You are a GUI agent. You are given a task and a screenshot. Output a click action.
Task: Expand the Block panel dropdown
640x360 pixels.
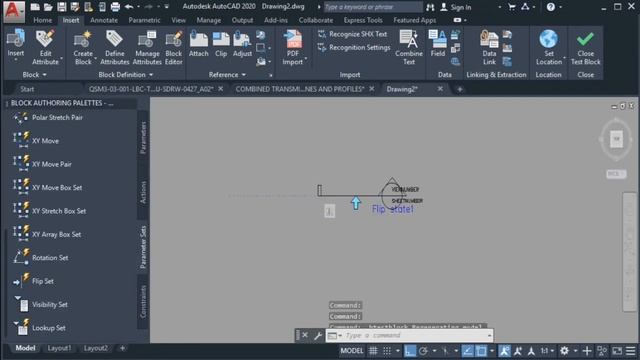click(x=34, y=75)
